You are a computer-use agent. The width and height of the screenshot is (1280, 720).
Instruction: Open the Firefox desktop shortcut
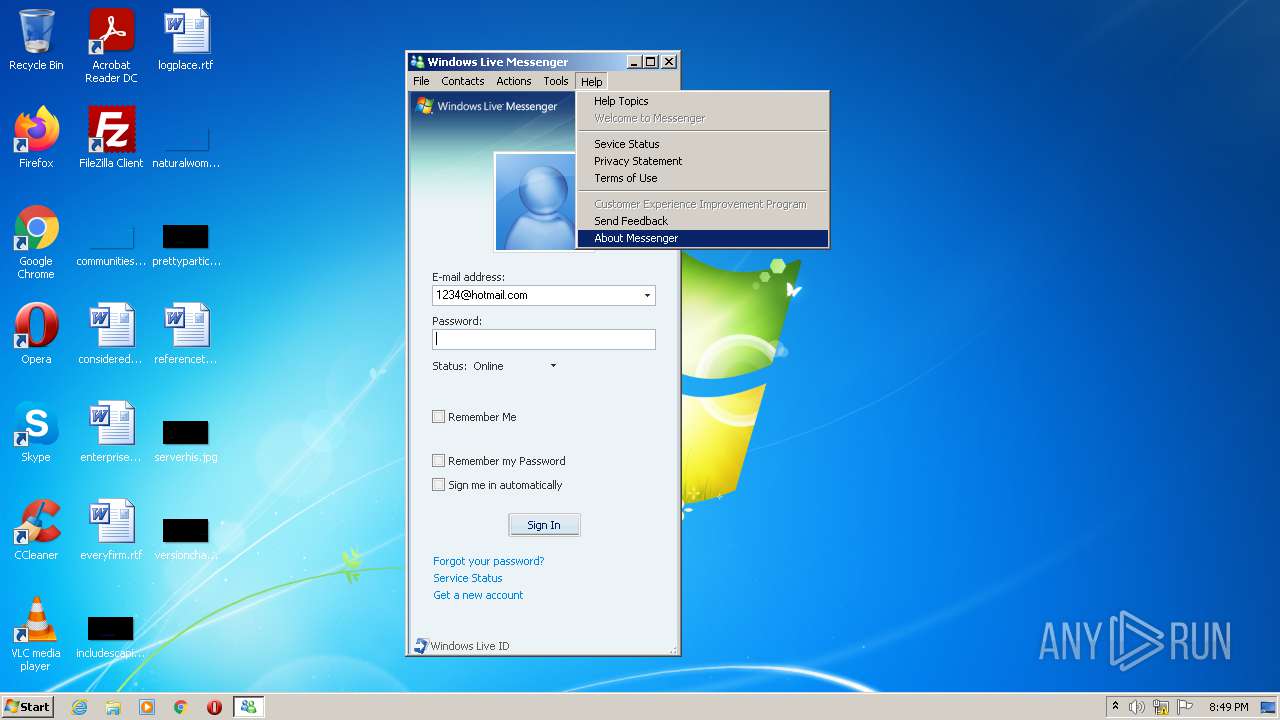[x=36, y=138]
